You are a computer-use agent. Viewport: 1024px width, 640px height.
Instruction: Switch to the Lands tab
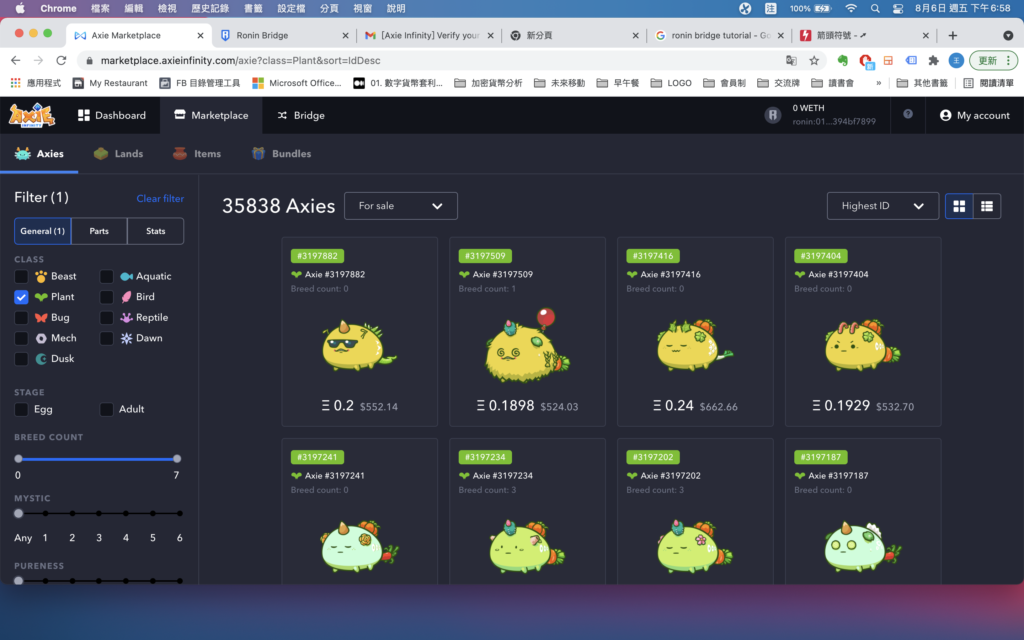coord(118,153)
